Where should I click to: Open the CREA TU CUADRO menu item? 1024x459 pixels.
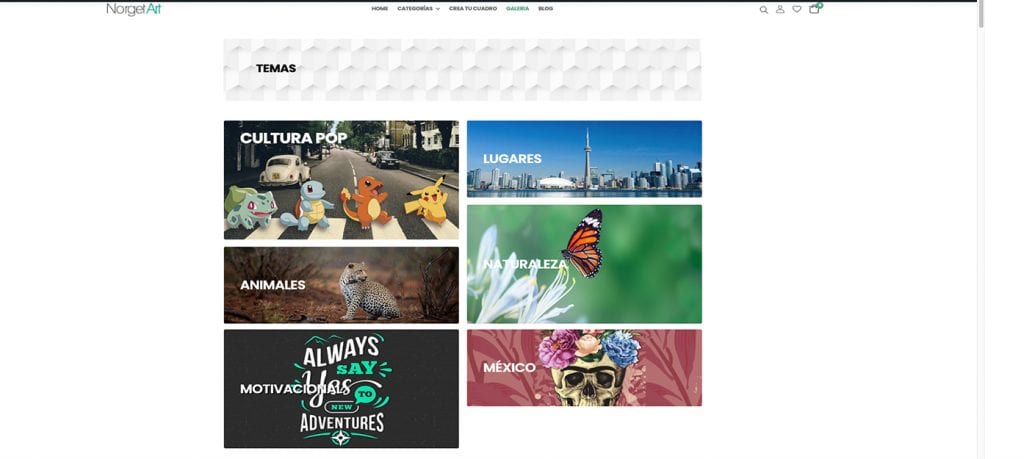[473, 8]
